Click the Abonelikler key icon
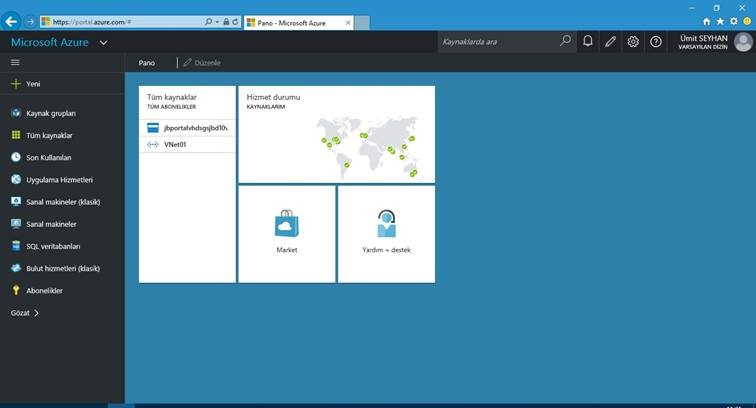This screenshot has width=756, height=408. [x=16, y=290]
